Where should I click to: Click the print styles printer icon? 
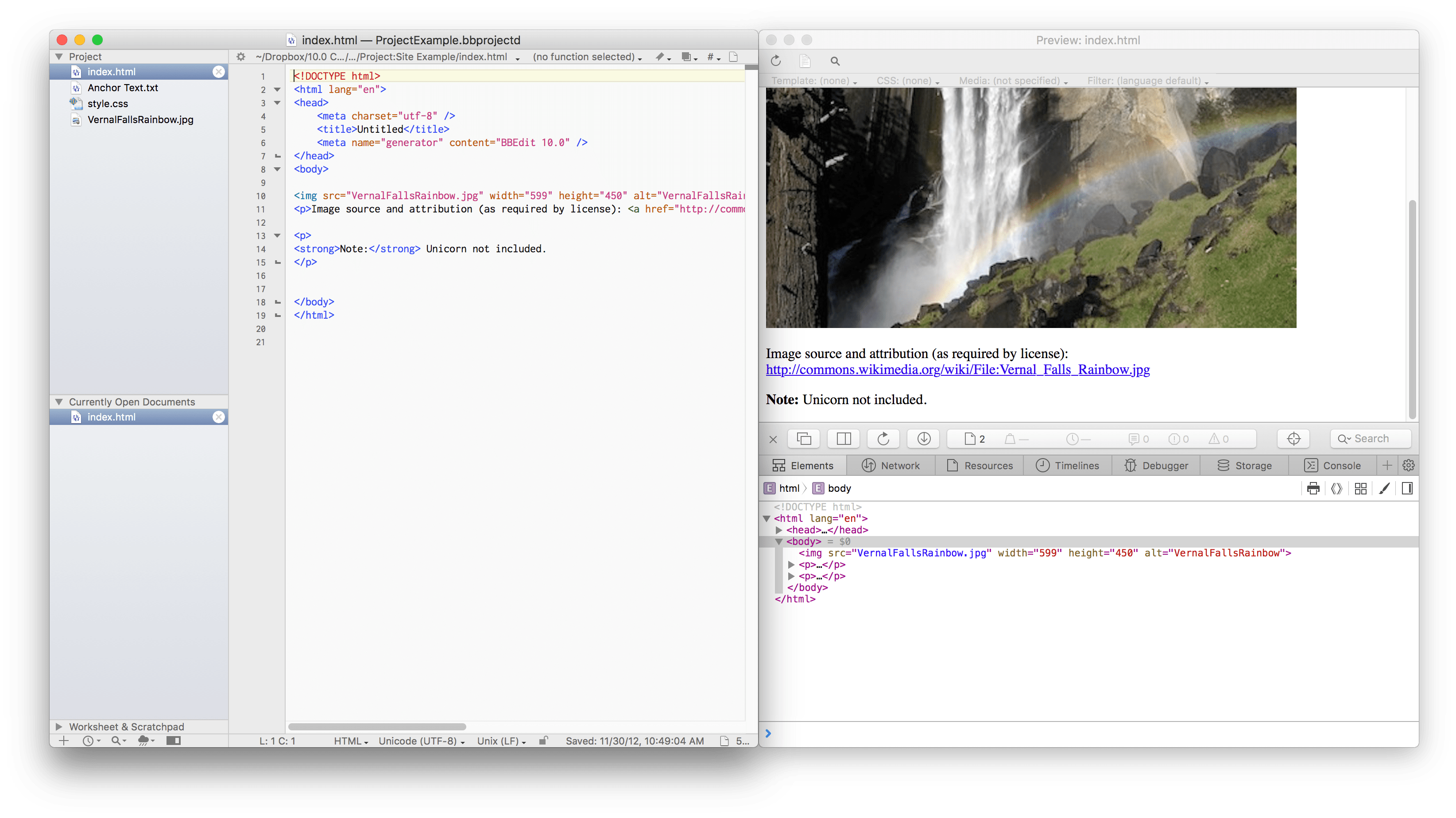tap(1313, 488)
